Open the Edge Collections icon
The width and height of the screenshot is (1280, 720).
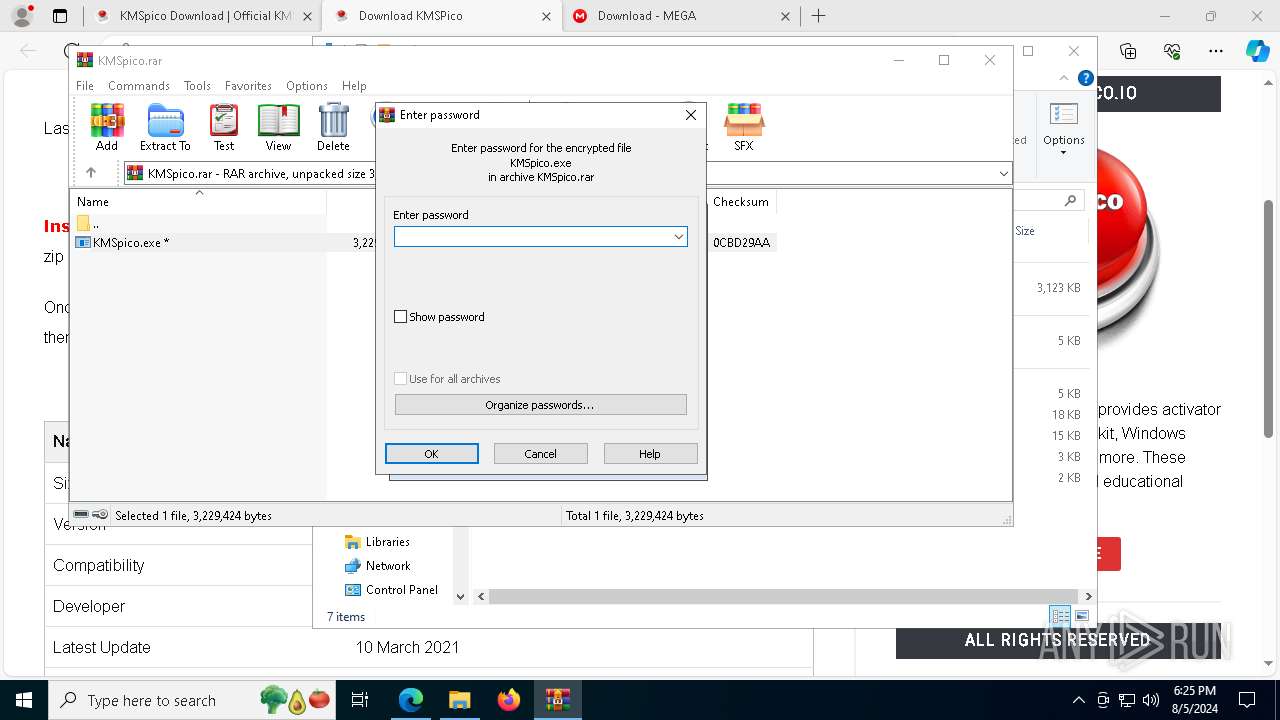click(x=1128, y=51)
